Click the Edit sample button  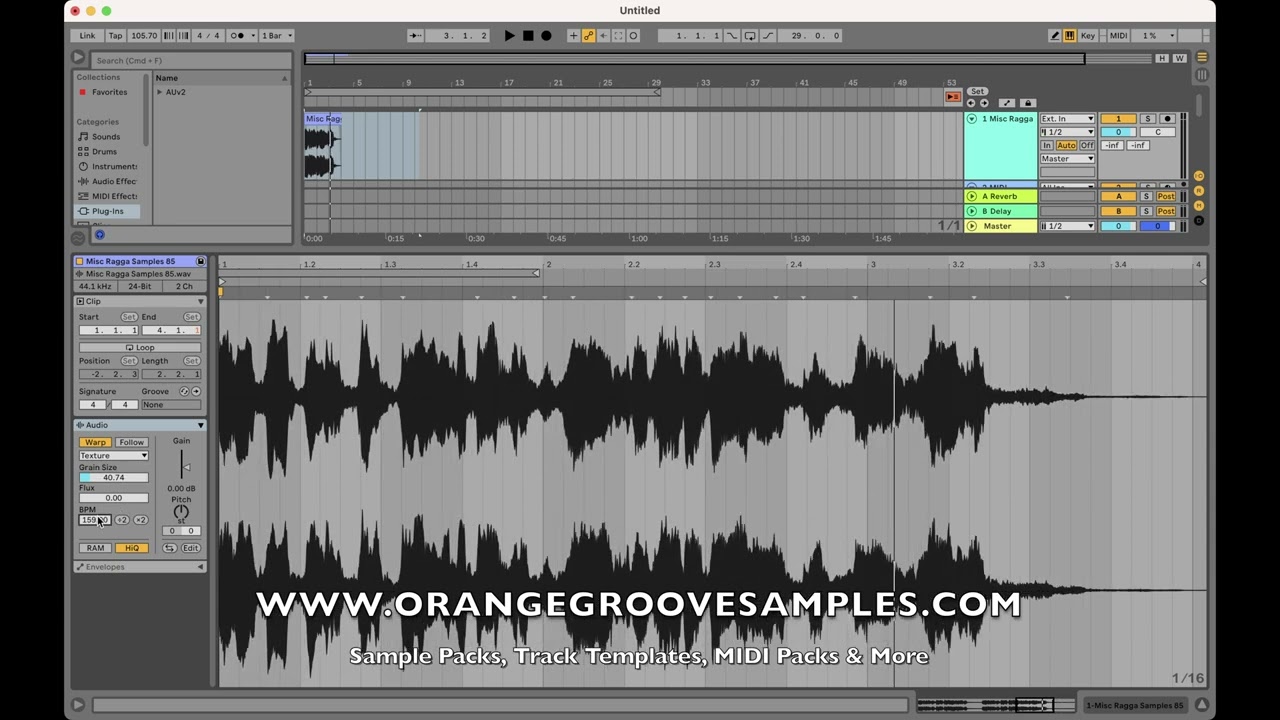(x=190, y=548)
